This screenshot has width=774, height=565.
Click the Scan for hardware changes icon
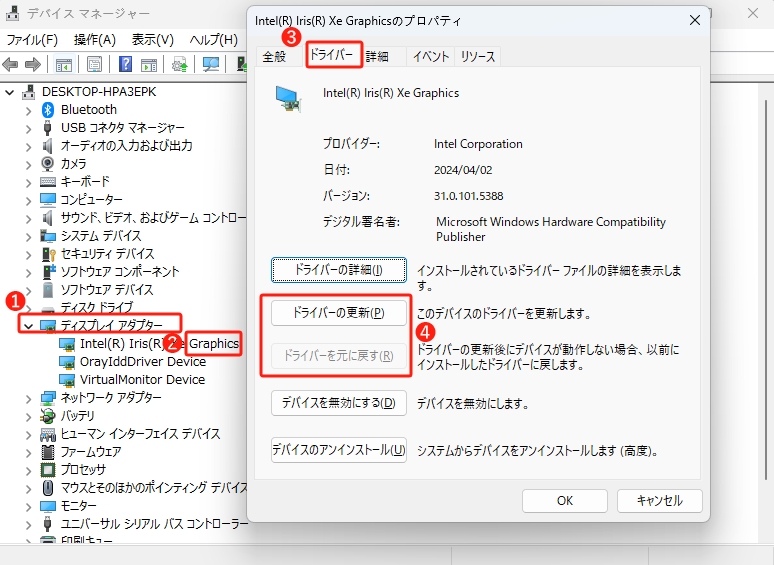point(211,64)
